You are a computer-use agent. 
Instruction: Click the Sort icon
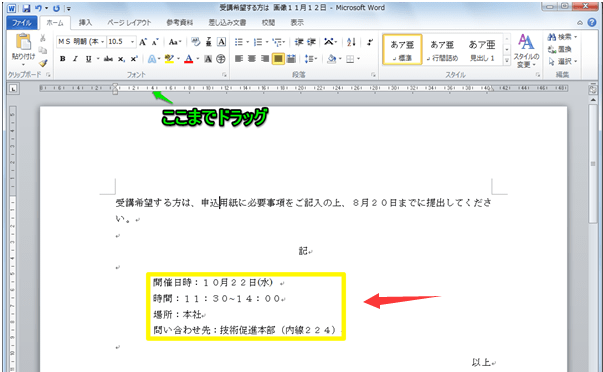[351, 42]
